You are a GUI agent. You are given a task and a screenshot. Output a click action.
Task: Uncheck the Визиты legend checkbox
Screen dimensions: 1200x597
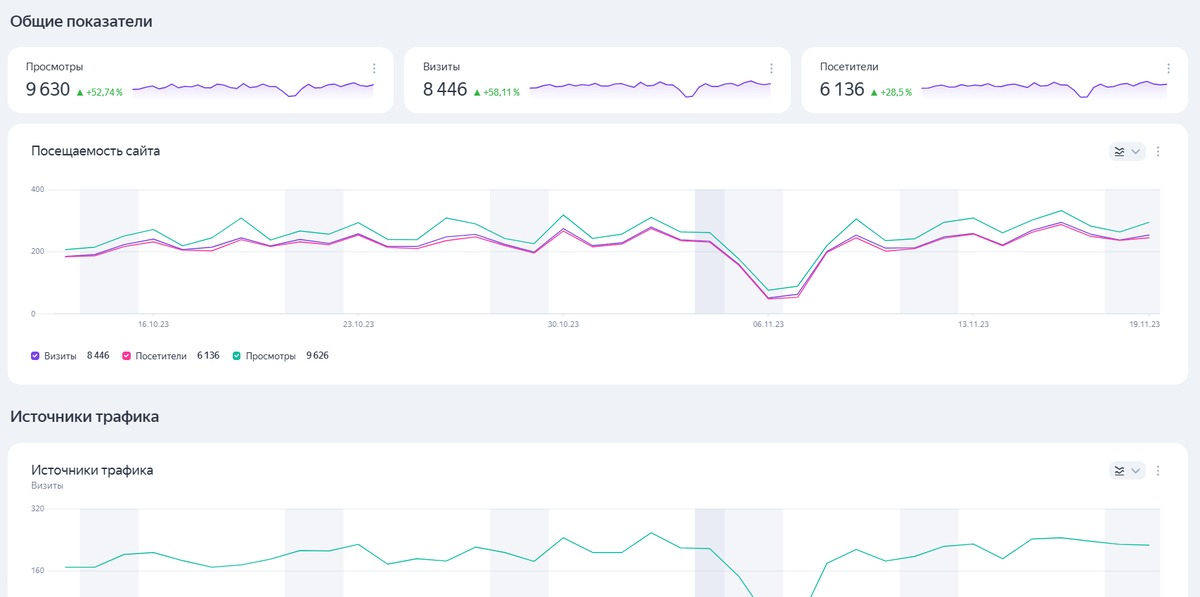[x=35, y=355]
